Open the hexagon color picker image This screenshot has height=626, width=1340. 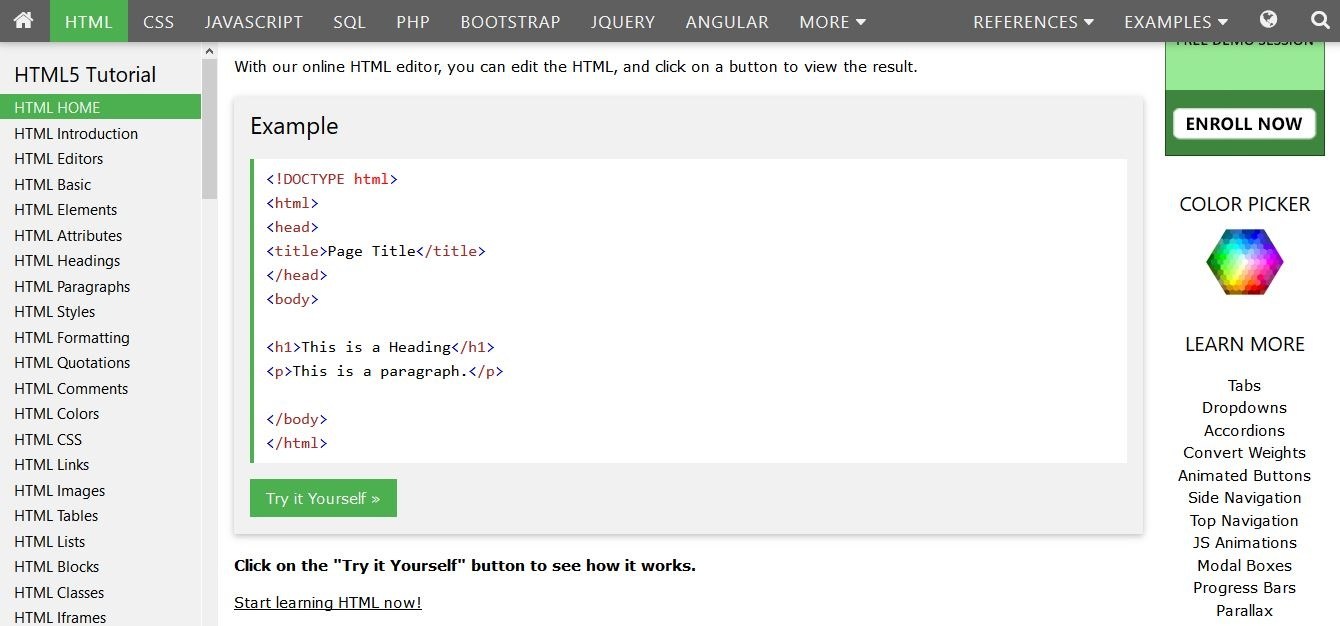click(x=1244, y=262)
